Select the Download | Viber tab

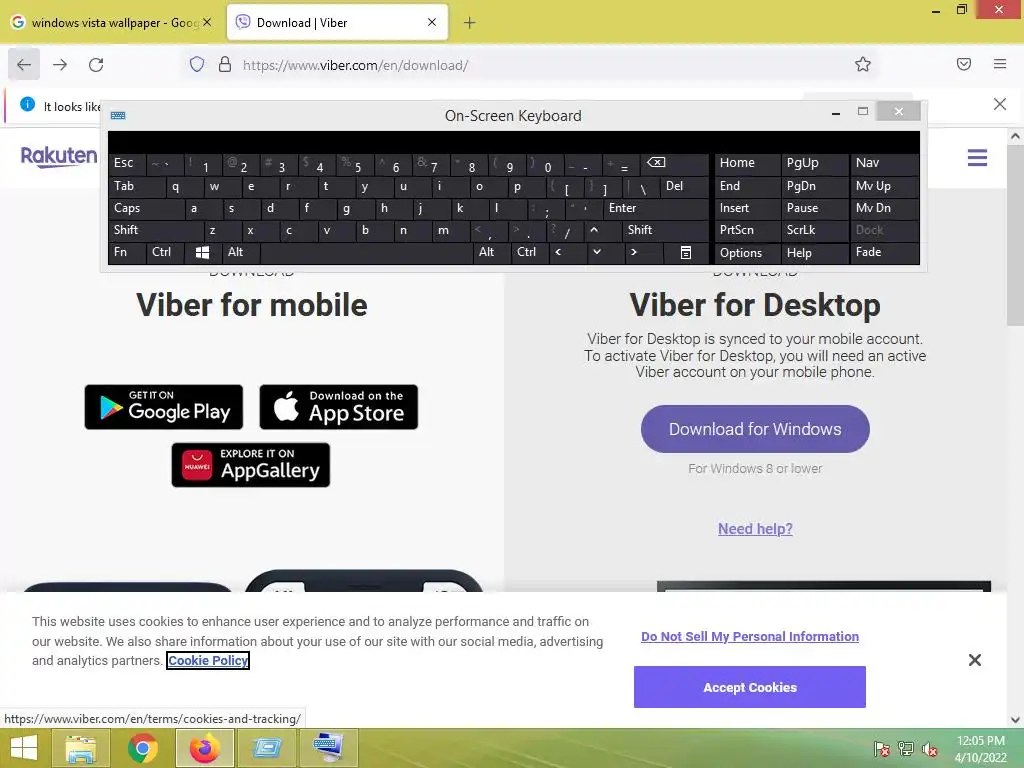(x=337, y=23)
